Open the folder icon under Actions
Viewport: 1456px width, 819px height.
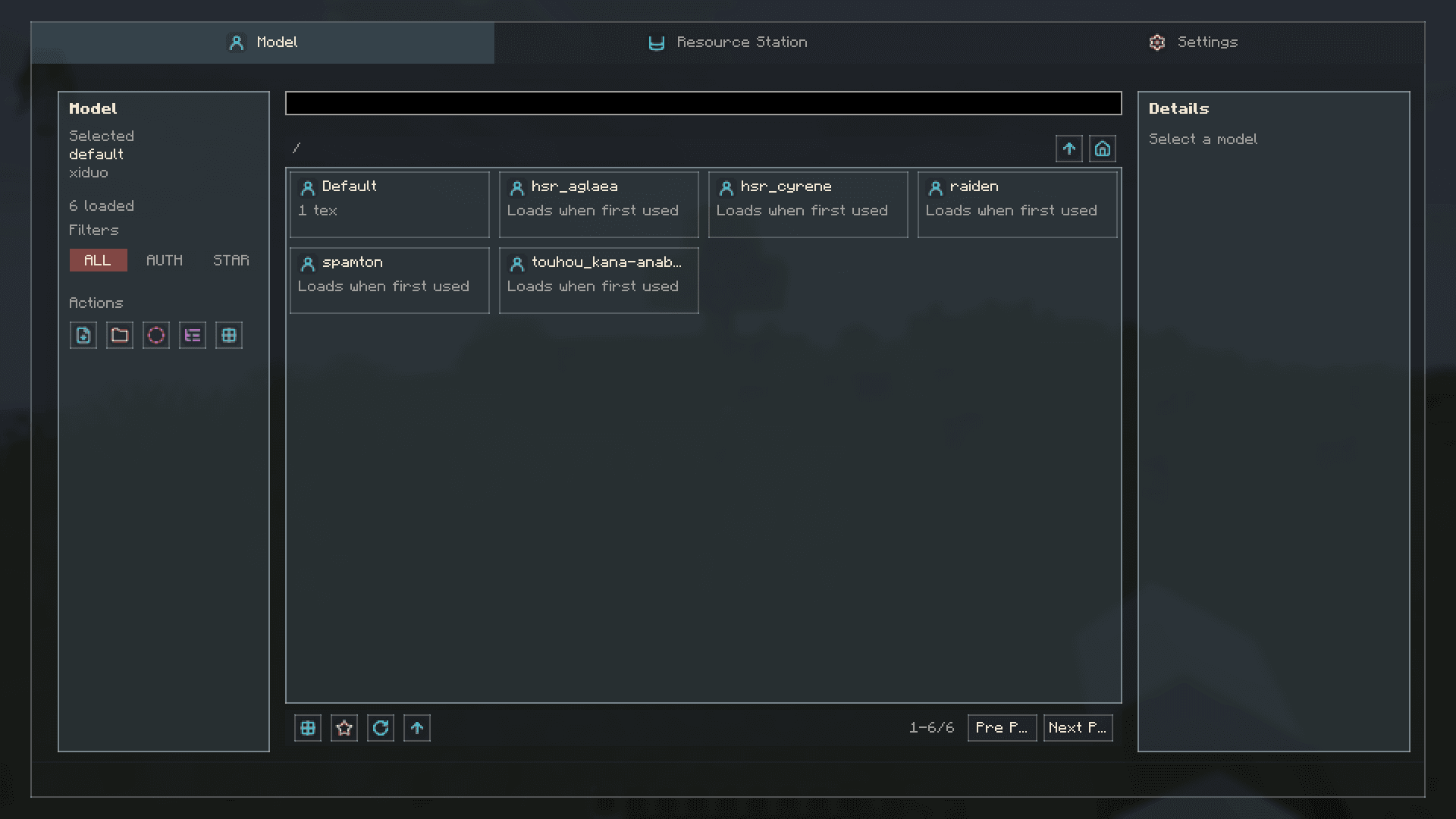(x=120, y=335)
